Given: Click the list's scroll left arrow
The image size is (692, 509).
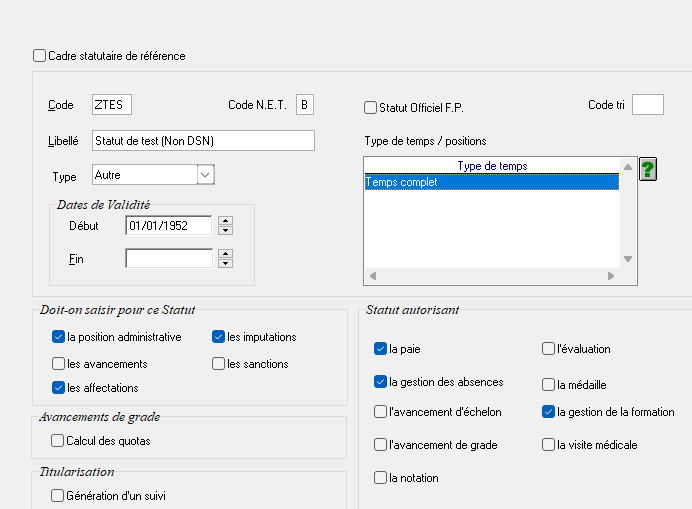Looking at the screenshot, I should (x=373, y=276).
